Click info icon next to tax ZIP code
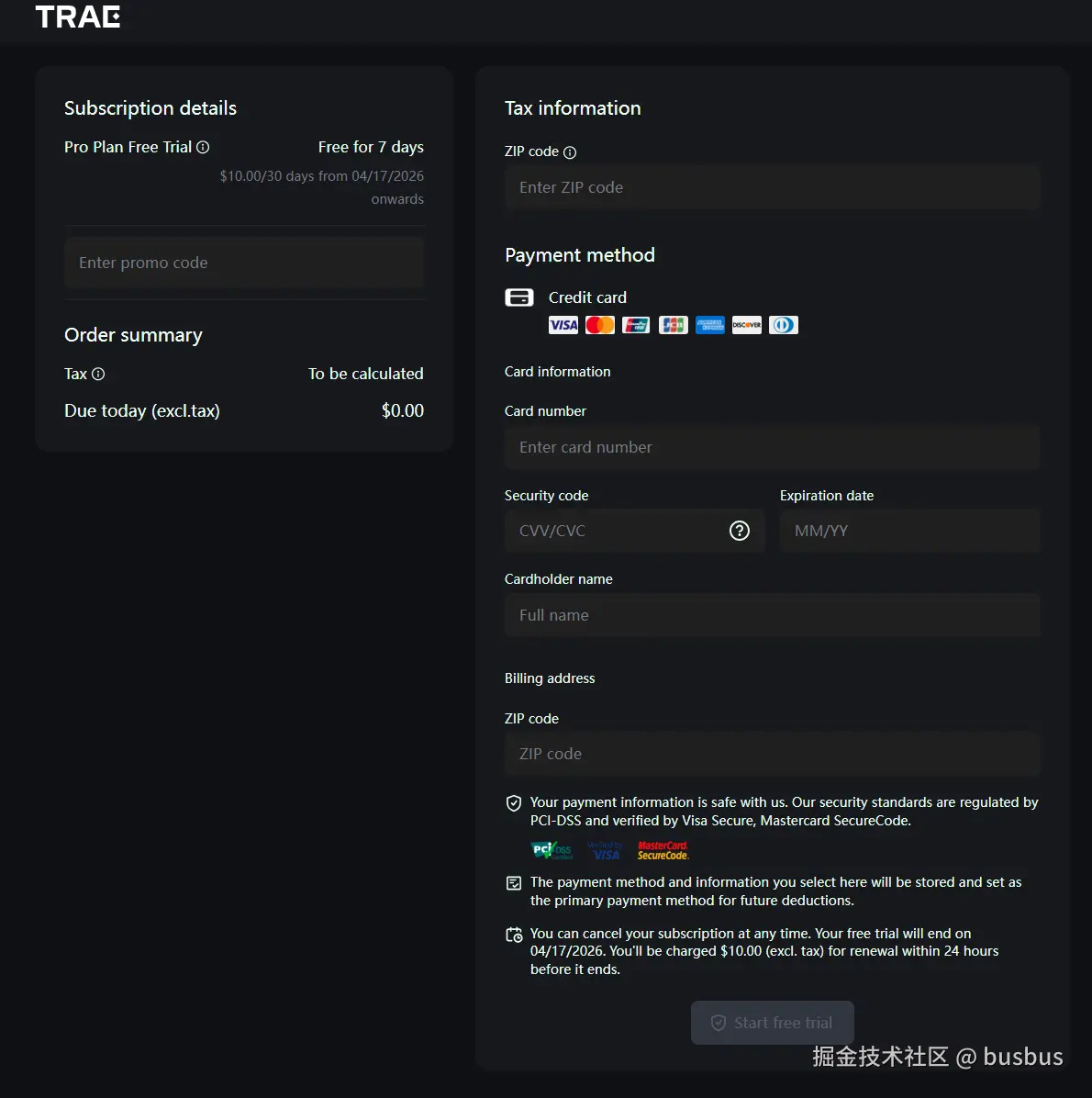1092x1098 pixels. click(570, 152)
